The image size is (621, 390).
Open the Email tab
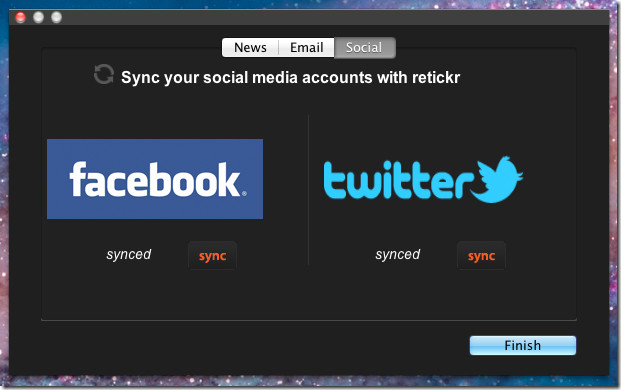point(307,48)
